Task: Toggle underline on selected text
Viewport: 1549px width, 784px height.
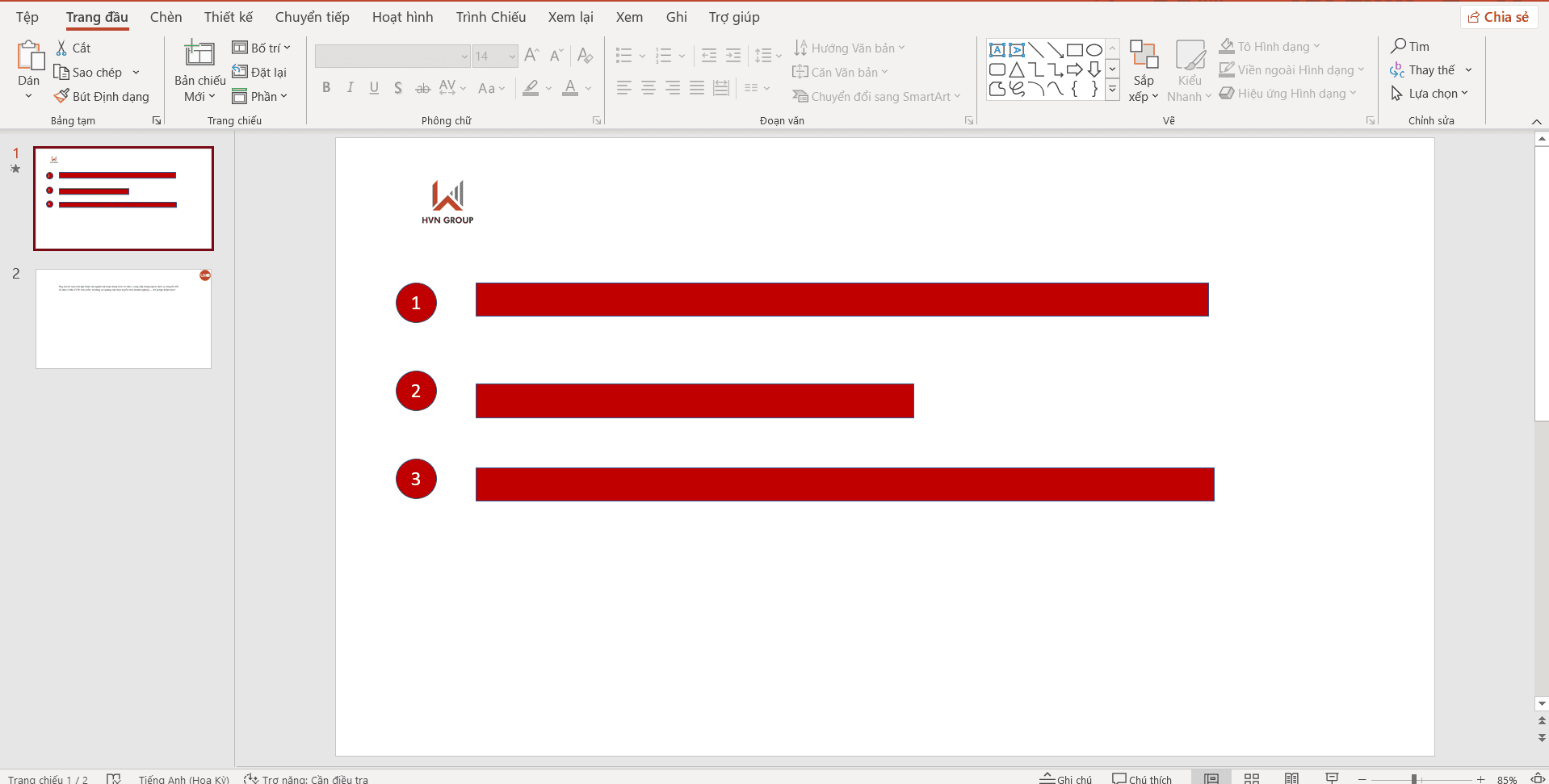Action: [373, 87]
